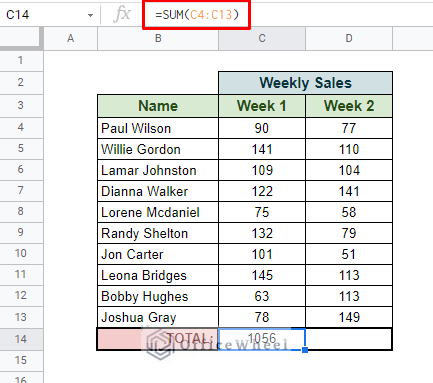The height and width of the screenshot is (383, 433).
Task: Select row 14 header
Action: click(x=21, y=339)
